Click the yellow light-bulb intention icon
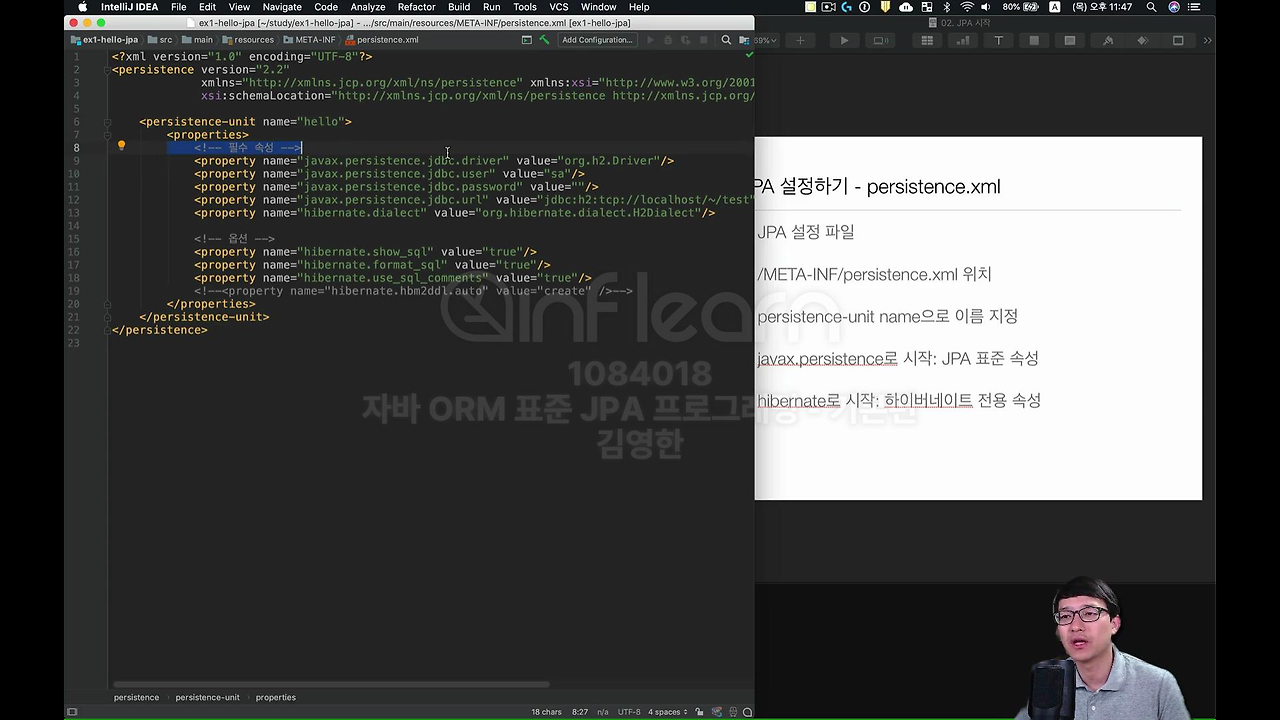 coord(121,146)
